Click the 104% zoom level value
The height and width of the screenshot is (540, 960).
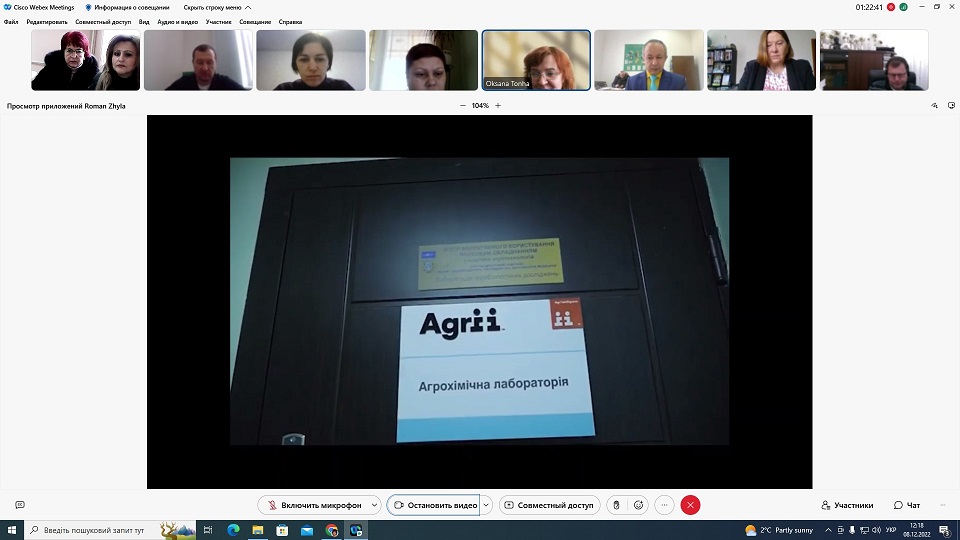pos(480,106)
